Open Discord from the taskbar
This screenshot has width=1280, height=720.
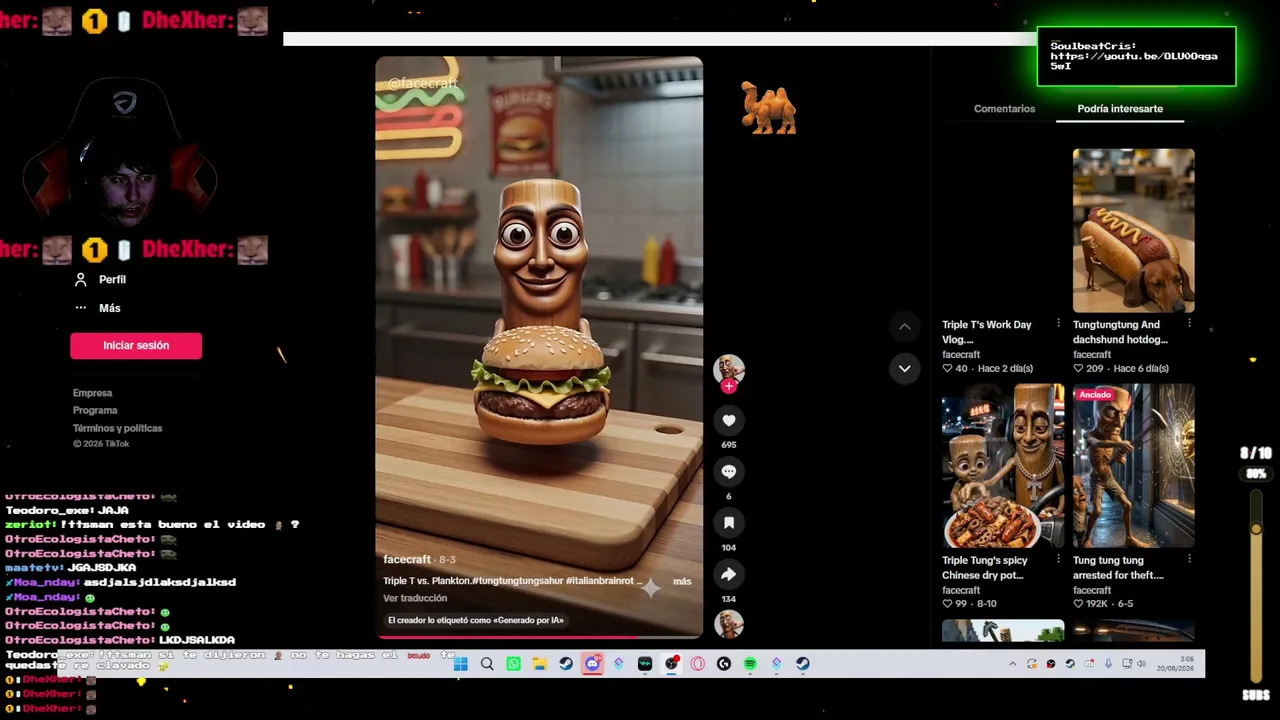[593, 664]
